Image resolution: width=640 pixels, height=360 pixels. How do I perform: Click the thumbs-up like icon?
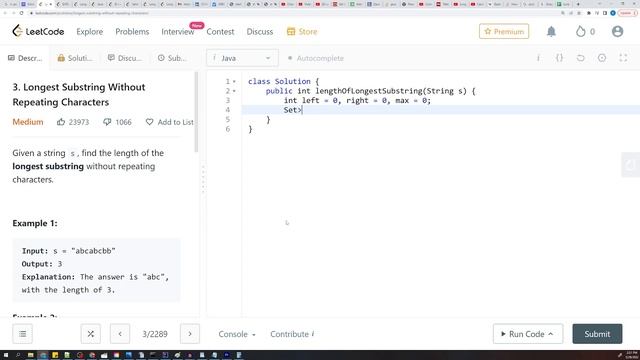coord(61,122)
